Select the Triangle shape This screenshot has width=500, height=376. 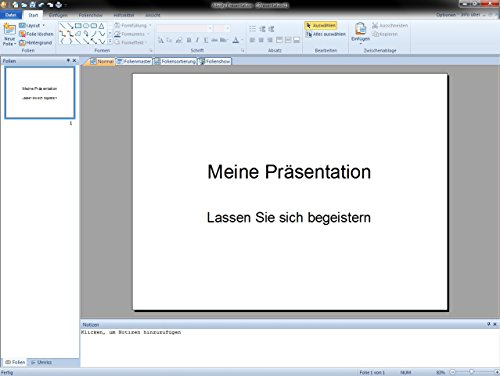pos(102,26)
